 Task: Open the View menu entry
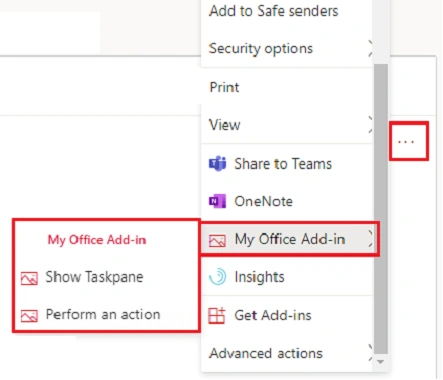[287, 125]
